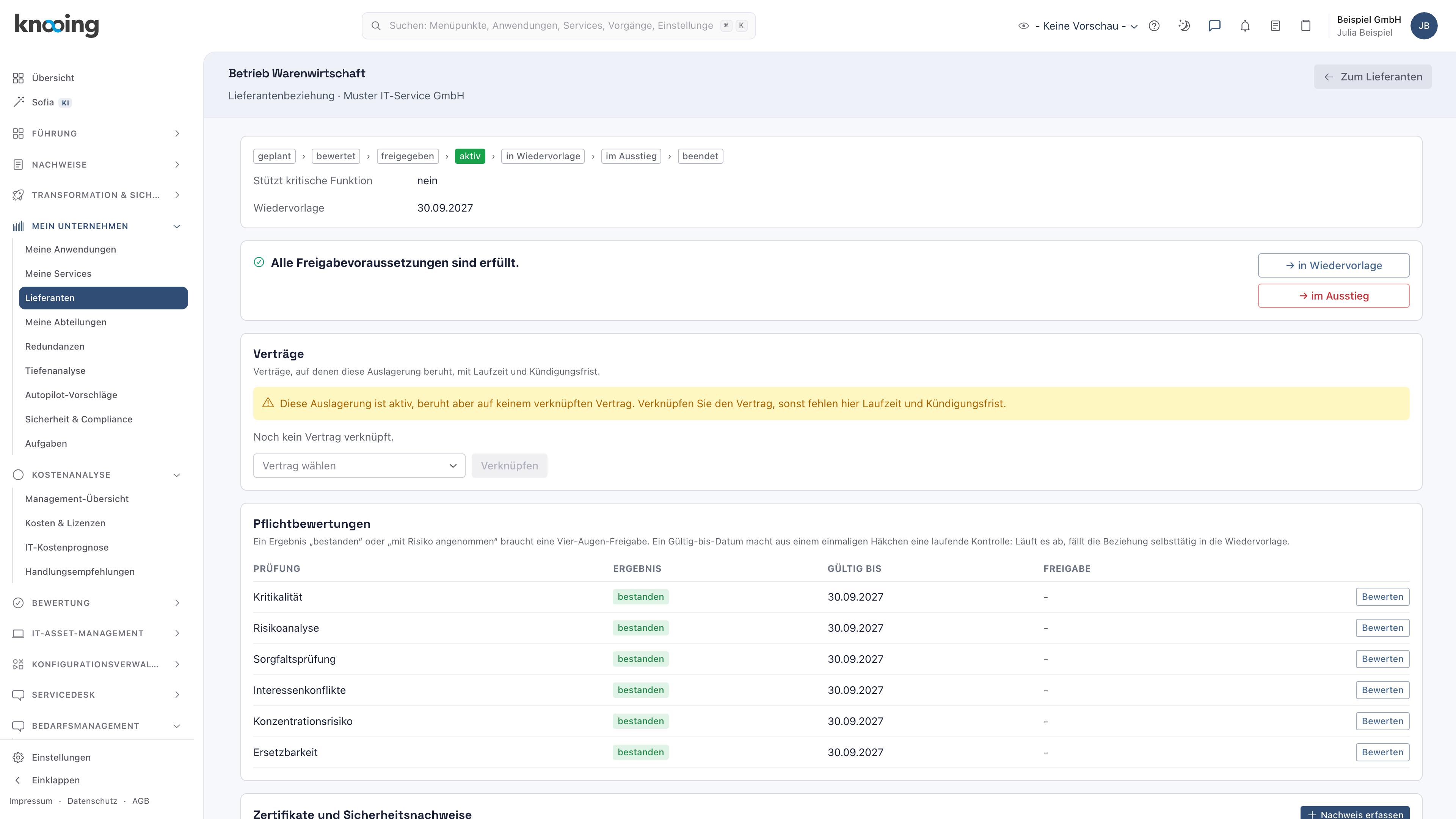
Task: Click the Transformation rocket icon
Action: coord(18,195)
